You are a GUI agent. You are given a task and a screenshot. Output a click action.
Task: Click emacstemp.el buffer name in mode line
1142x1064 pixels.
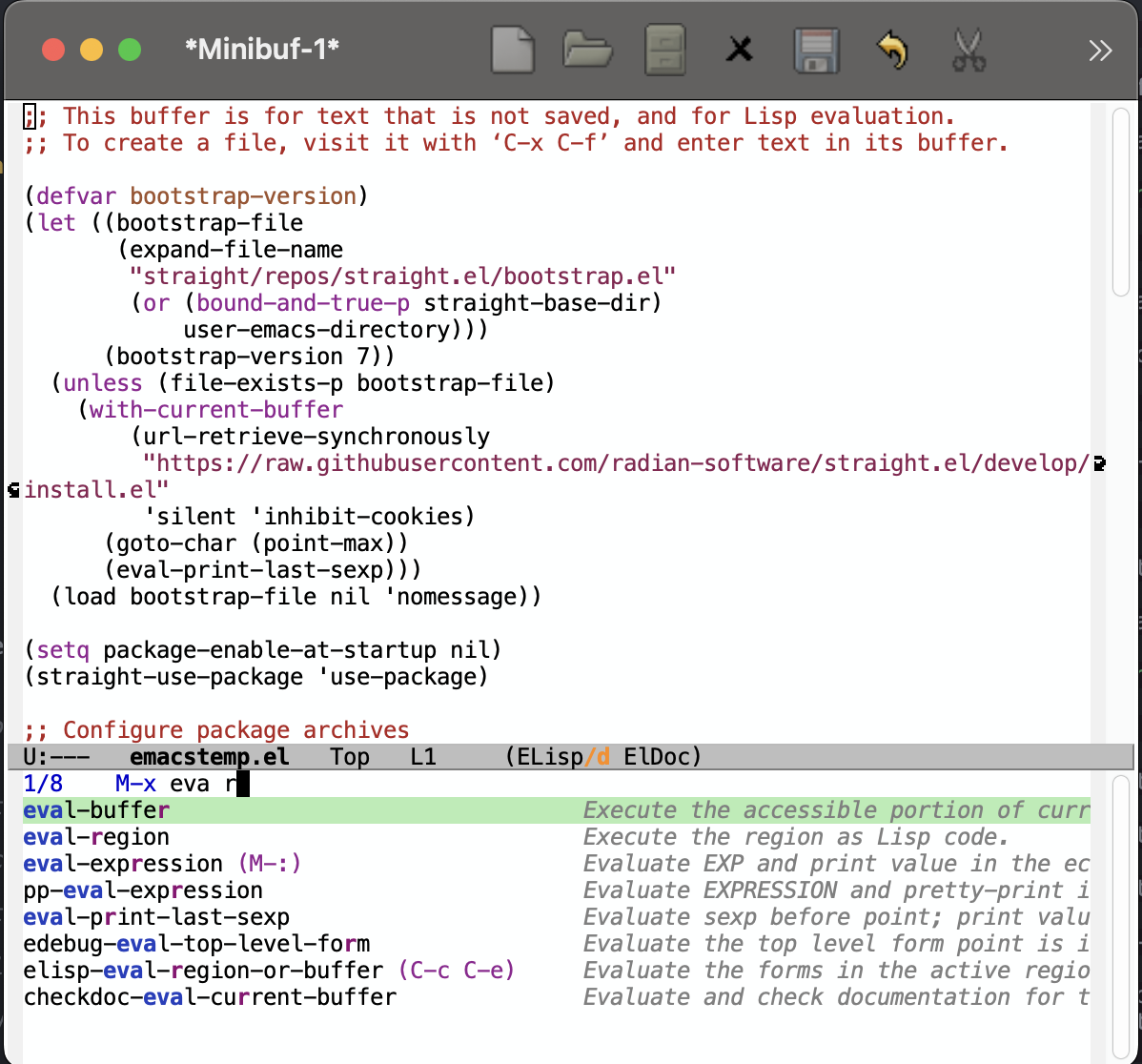tap(209, 757)
